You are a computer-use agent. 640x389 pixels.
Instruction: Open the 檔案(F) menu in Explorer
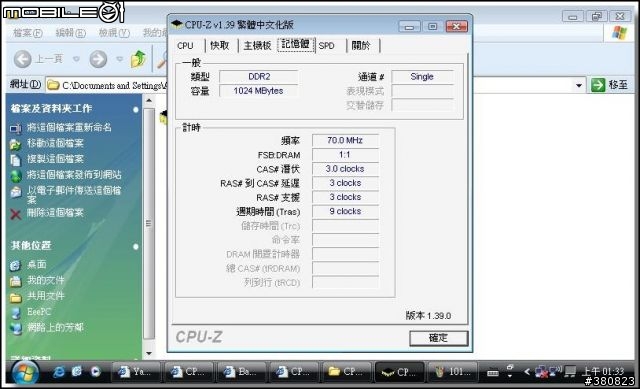27,33
